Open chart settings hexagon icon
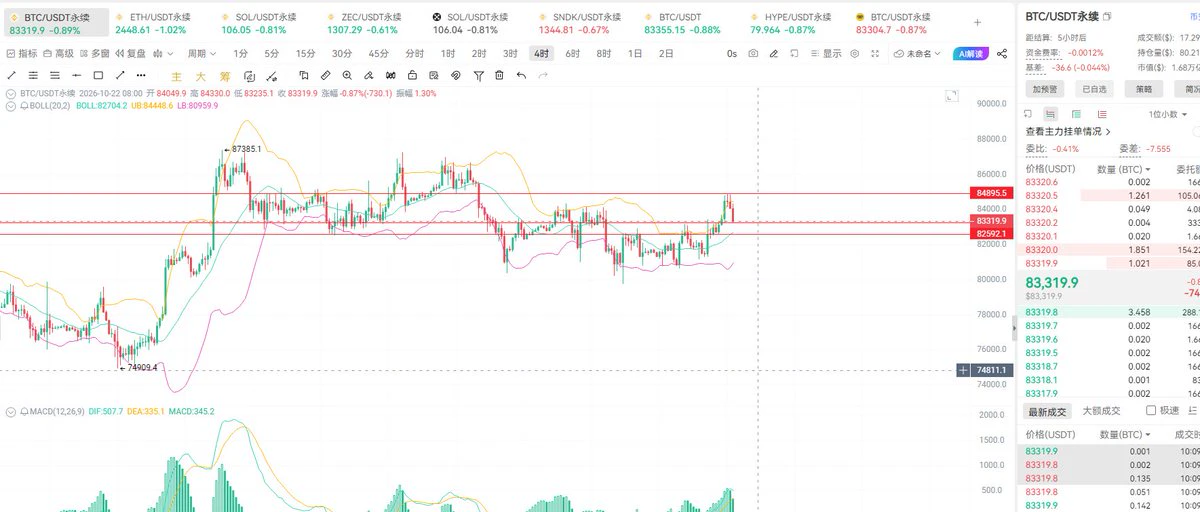Image resolution: width=1200 pixels, height=512 pixels. [854, 54]
